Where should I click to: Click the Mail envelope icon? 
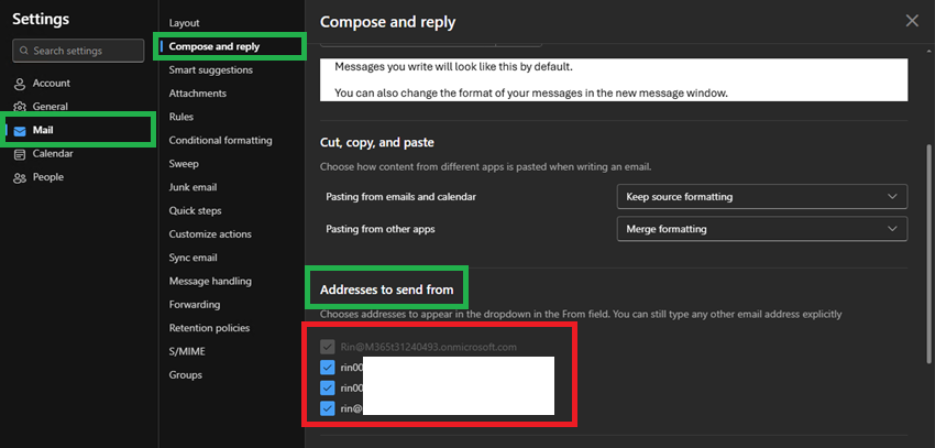pos(20,131)
